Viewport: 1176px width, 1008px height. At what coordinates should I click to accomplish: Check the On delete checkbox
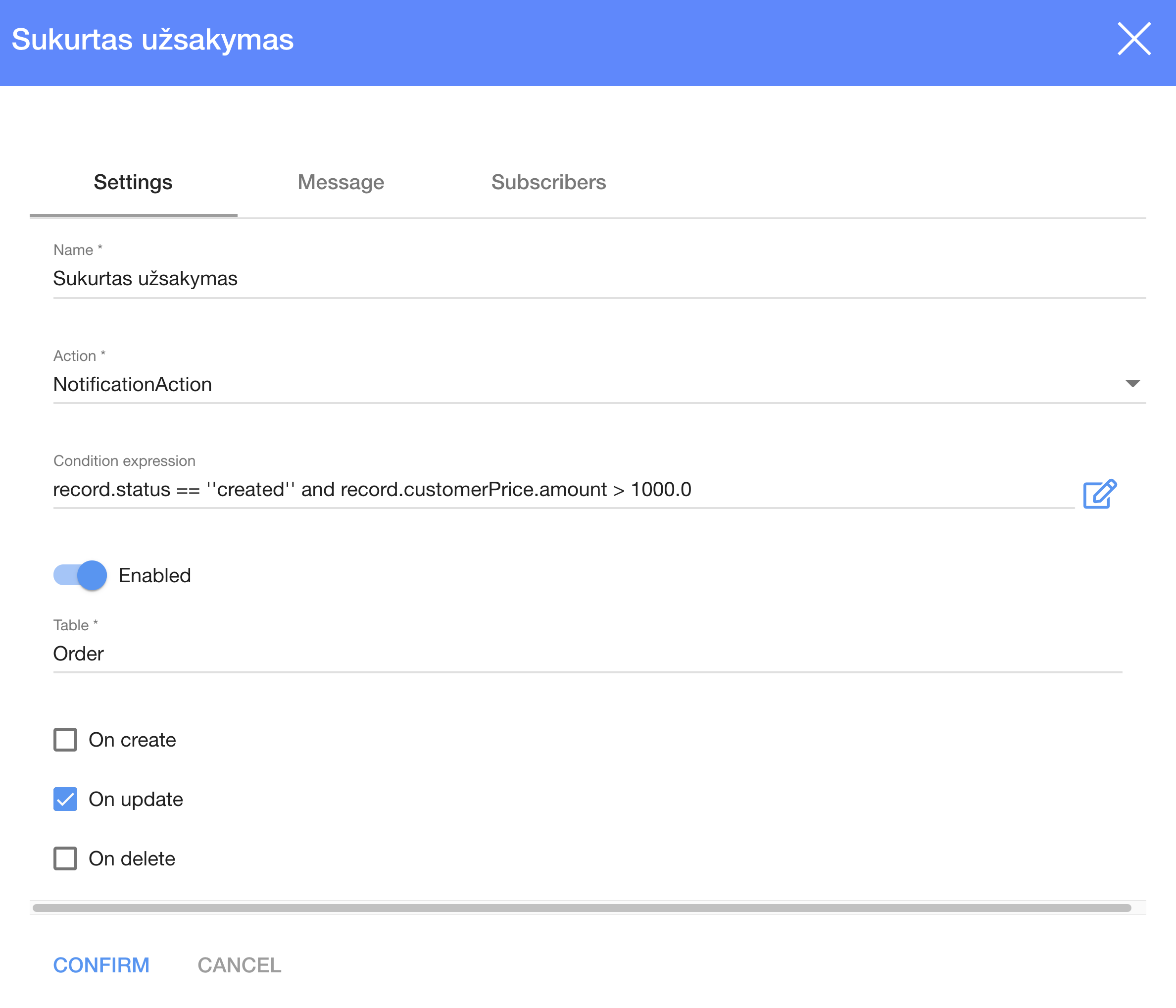tap(65, 858)
